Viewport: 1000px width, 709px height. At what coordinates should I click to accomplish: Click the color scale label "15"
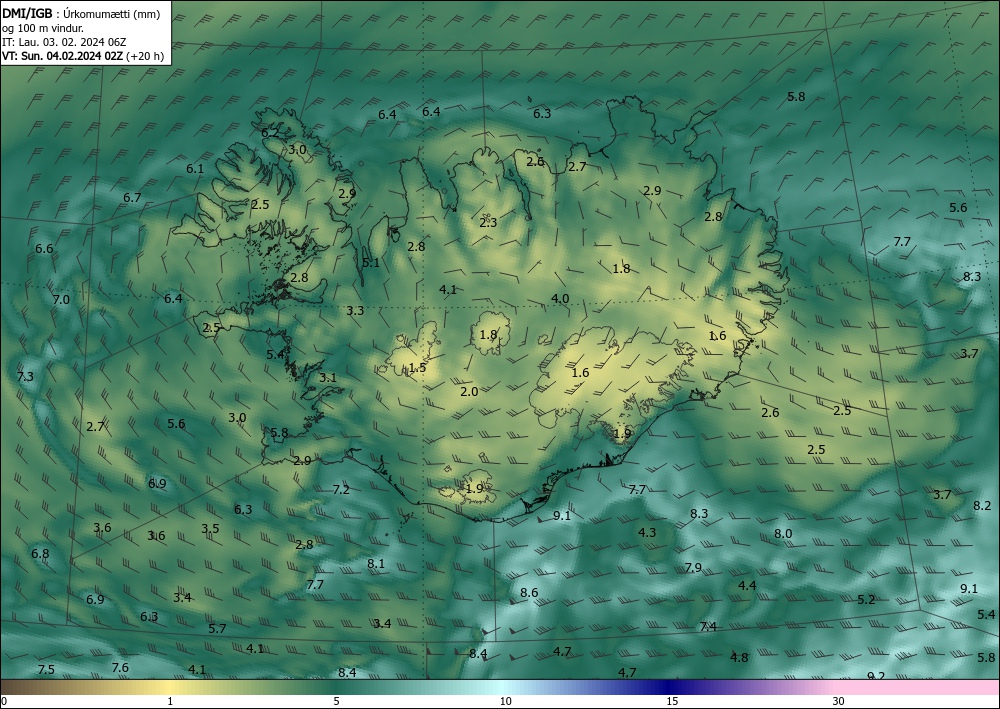pos(672,701)
